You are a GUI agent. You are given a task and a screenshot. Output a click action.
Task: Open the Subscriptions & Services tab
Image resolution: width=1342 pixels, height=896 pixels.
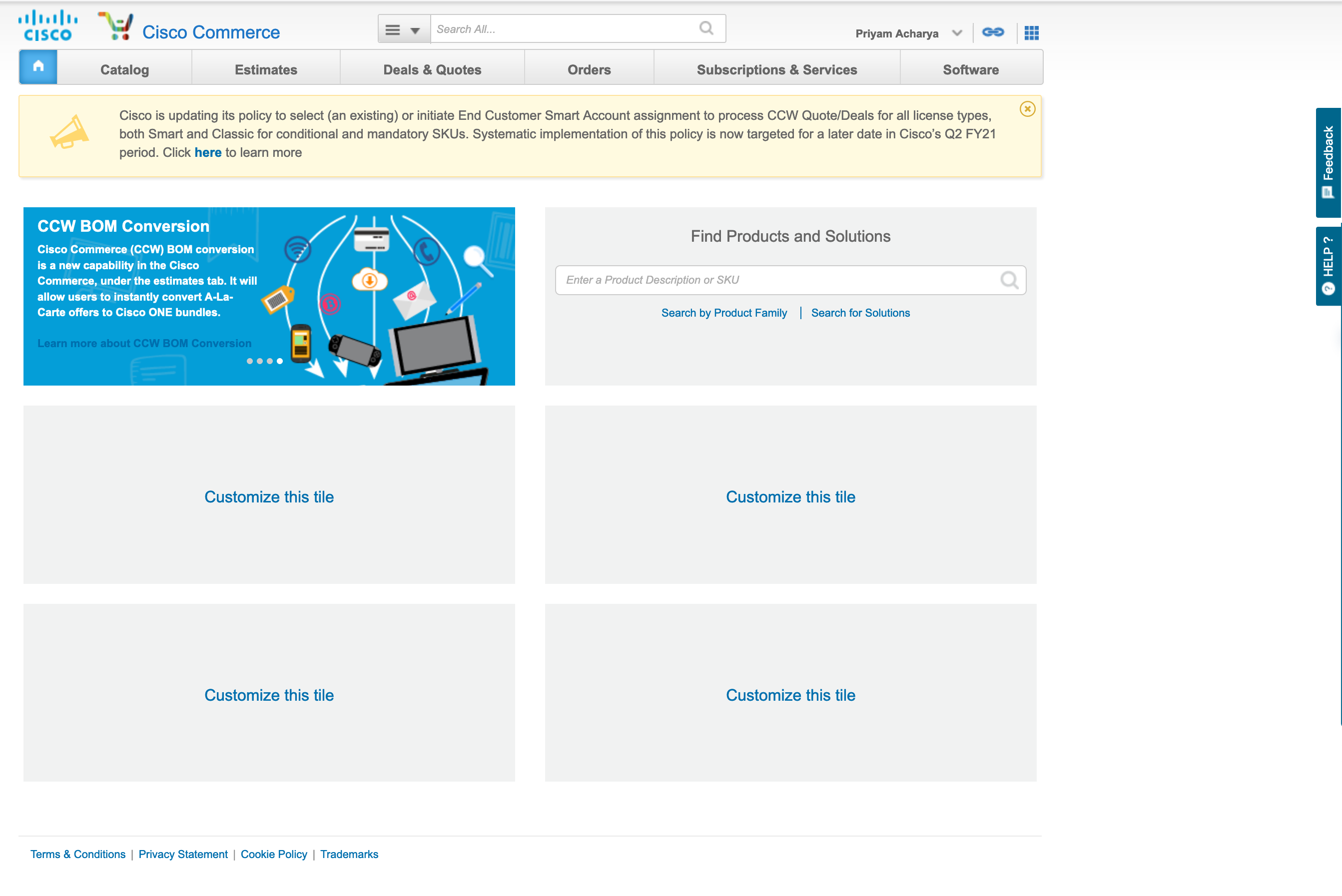click(x=776, y=69)
